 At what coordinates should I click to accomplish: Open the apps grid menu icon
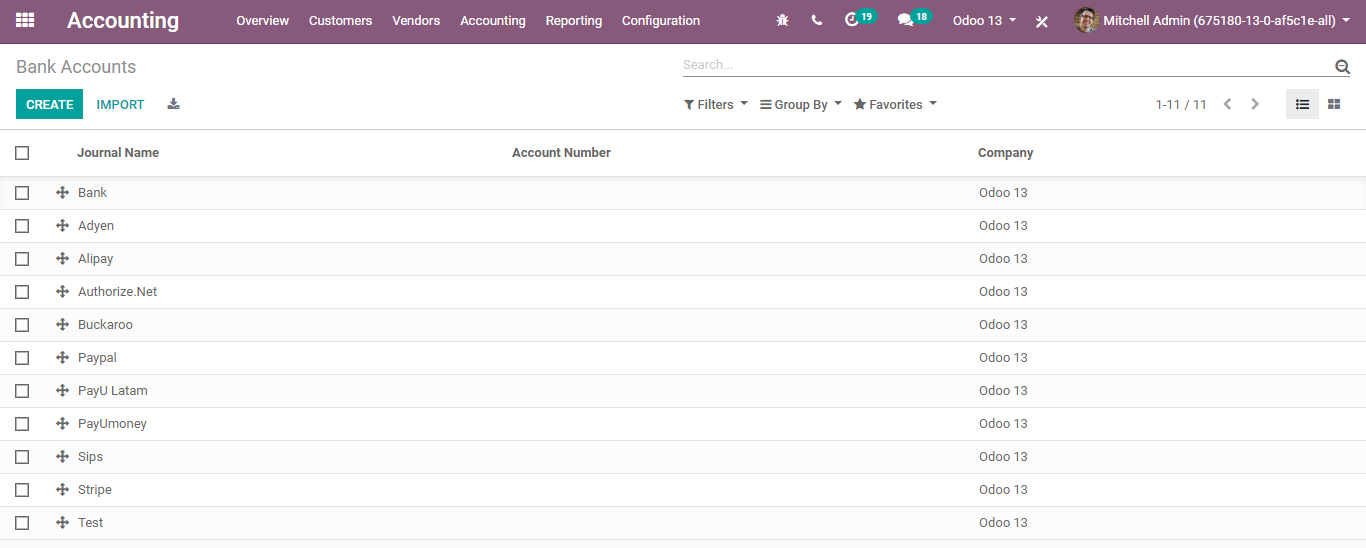tap(25, 20)
